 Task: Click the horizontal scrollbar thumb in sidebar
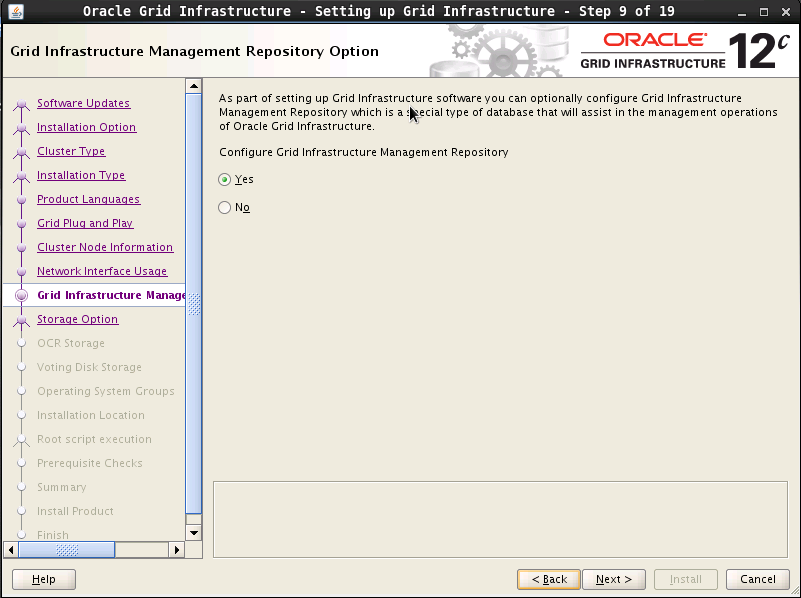[67, 549]
